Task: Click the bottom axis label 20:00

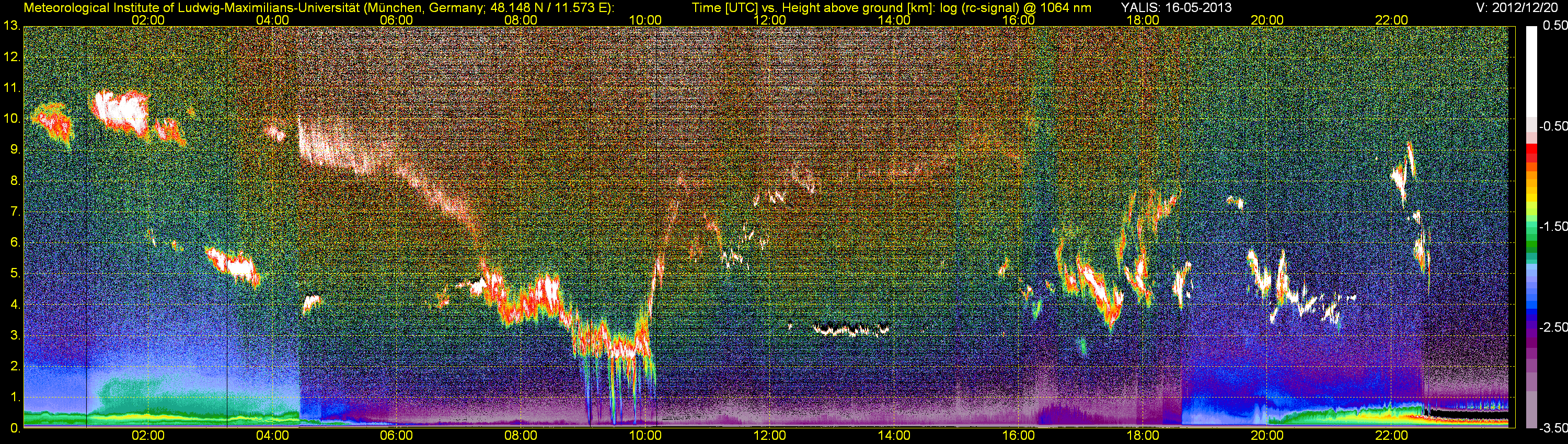Action: pyautogui.click(x=1267, y=436)
